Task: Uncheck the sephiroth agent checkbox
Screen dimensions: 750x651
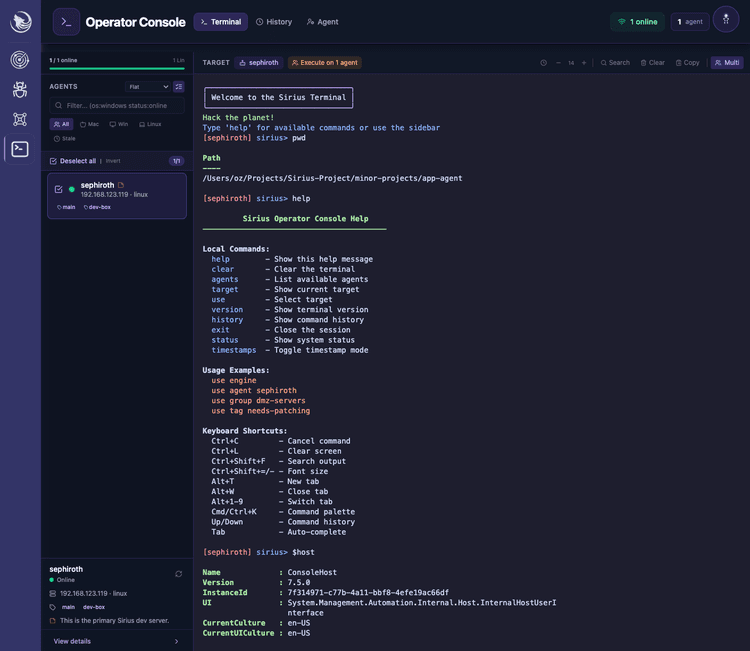Action: click(58, 189)
